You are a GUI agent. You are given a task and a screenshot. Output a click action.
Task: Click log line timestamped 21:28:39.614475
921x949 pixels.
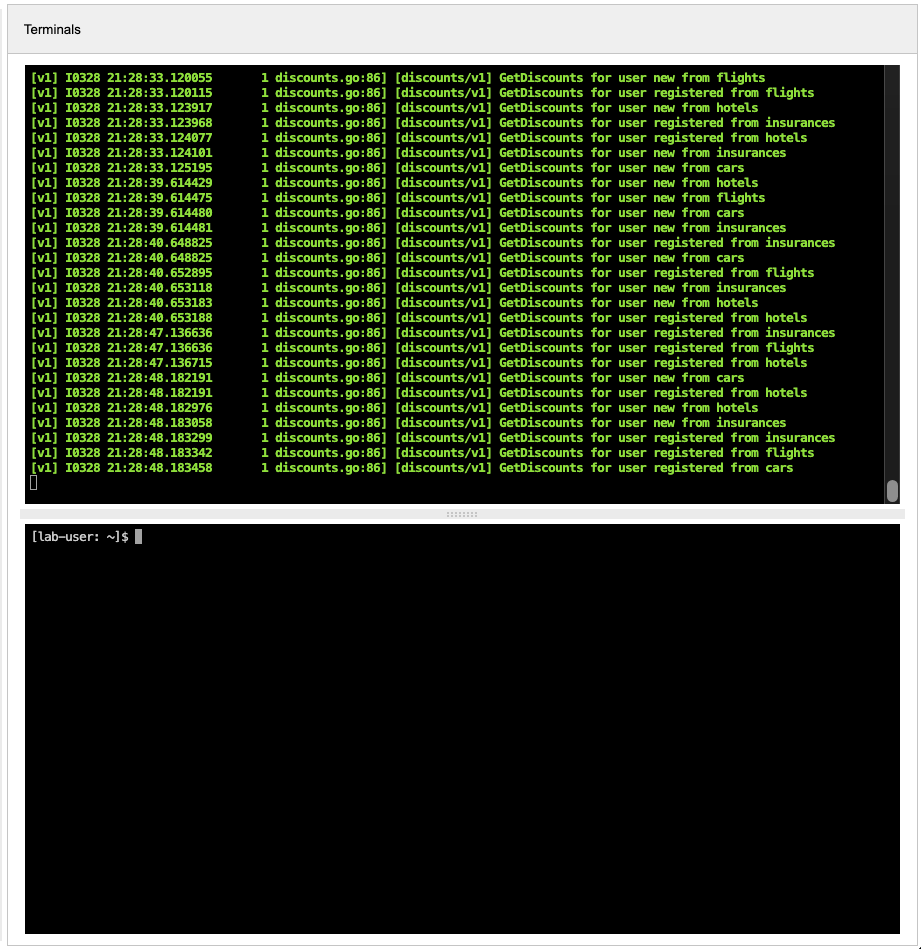pos(398,198)
